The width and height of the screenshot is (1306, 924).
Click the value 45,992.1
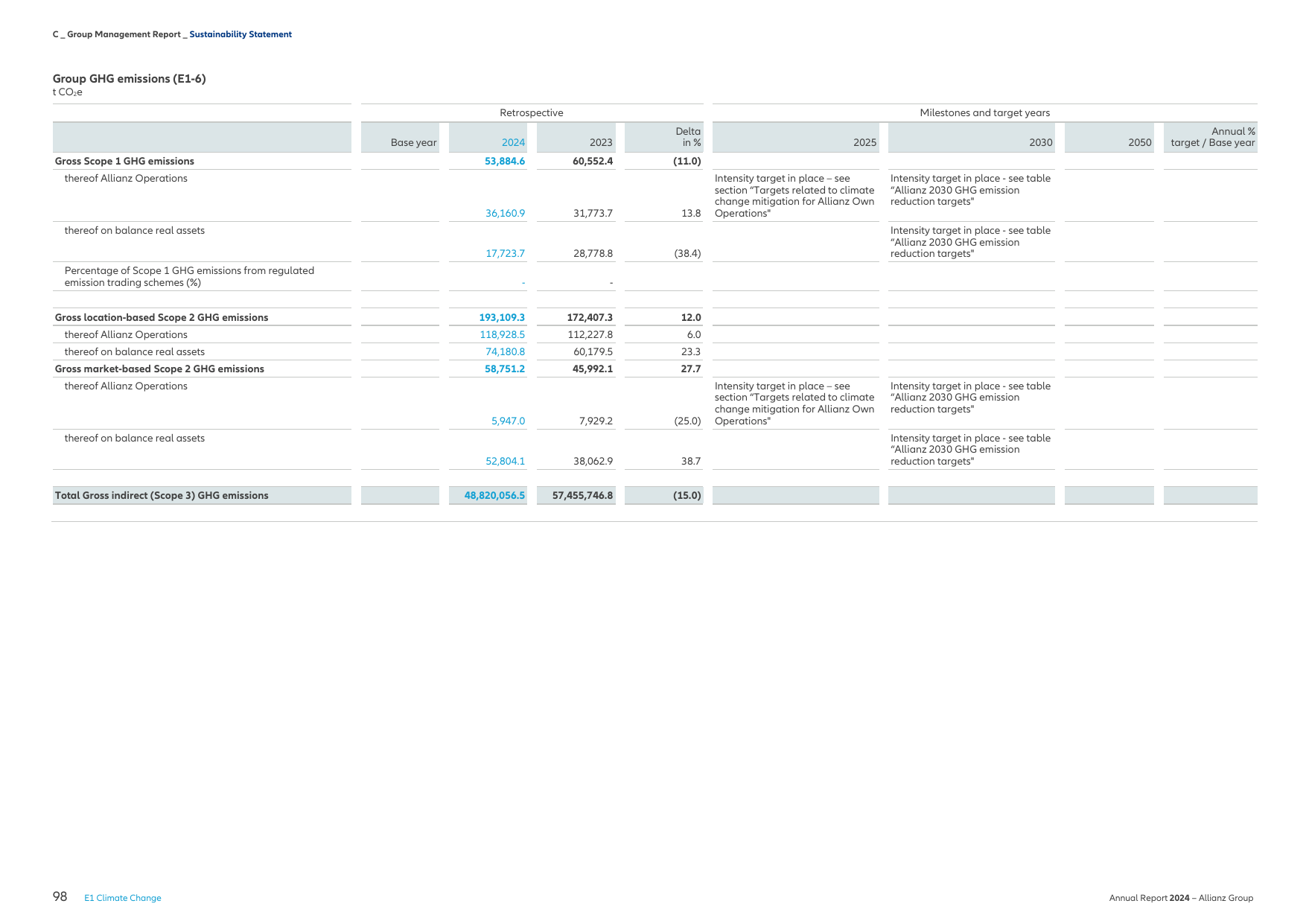[593, 369]
